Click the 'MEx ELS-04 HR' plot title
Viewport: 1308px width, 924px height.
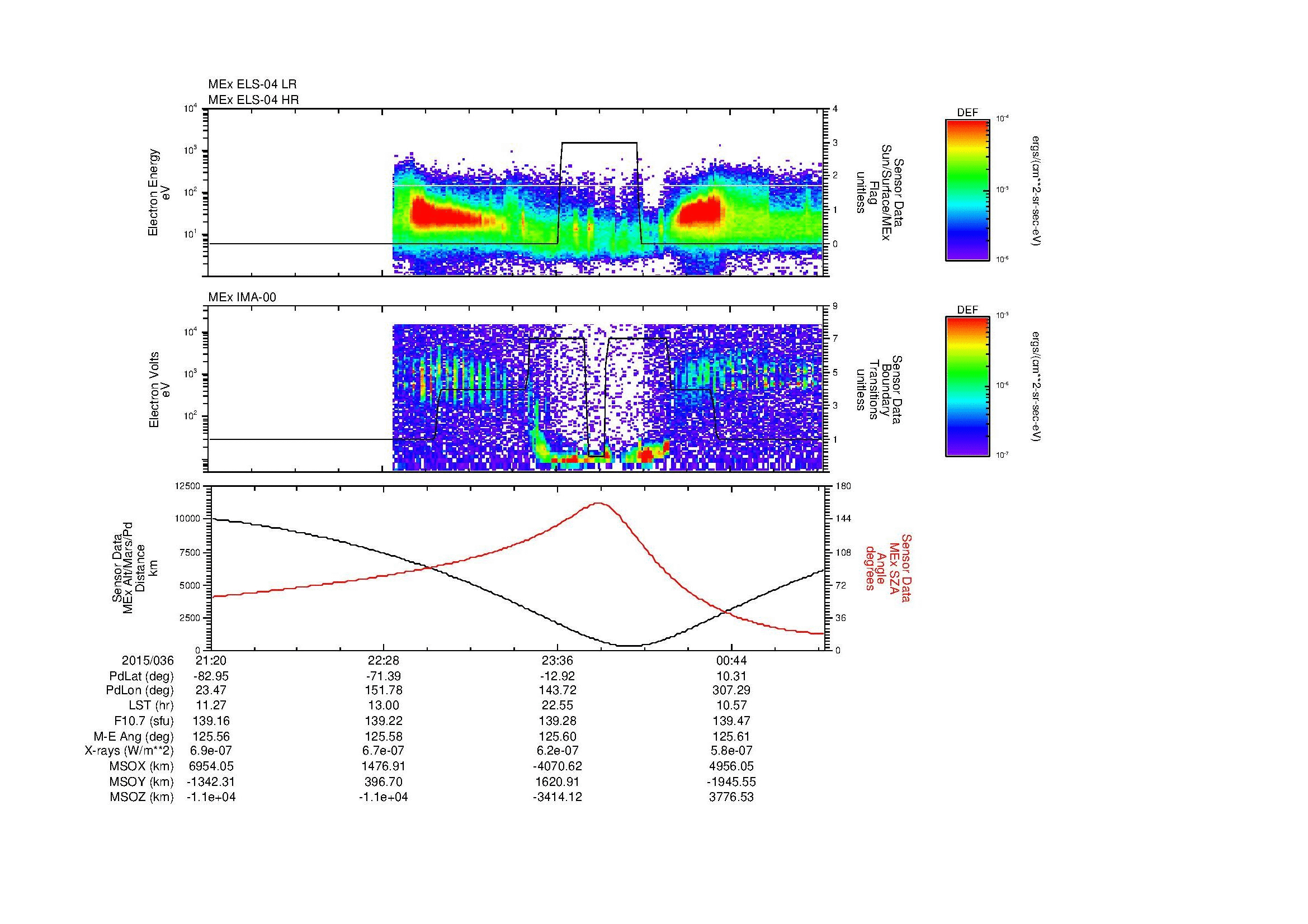point(253,99)
